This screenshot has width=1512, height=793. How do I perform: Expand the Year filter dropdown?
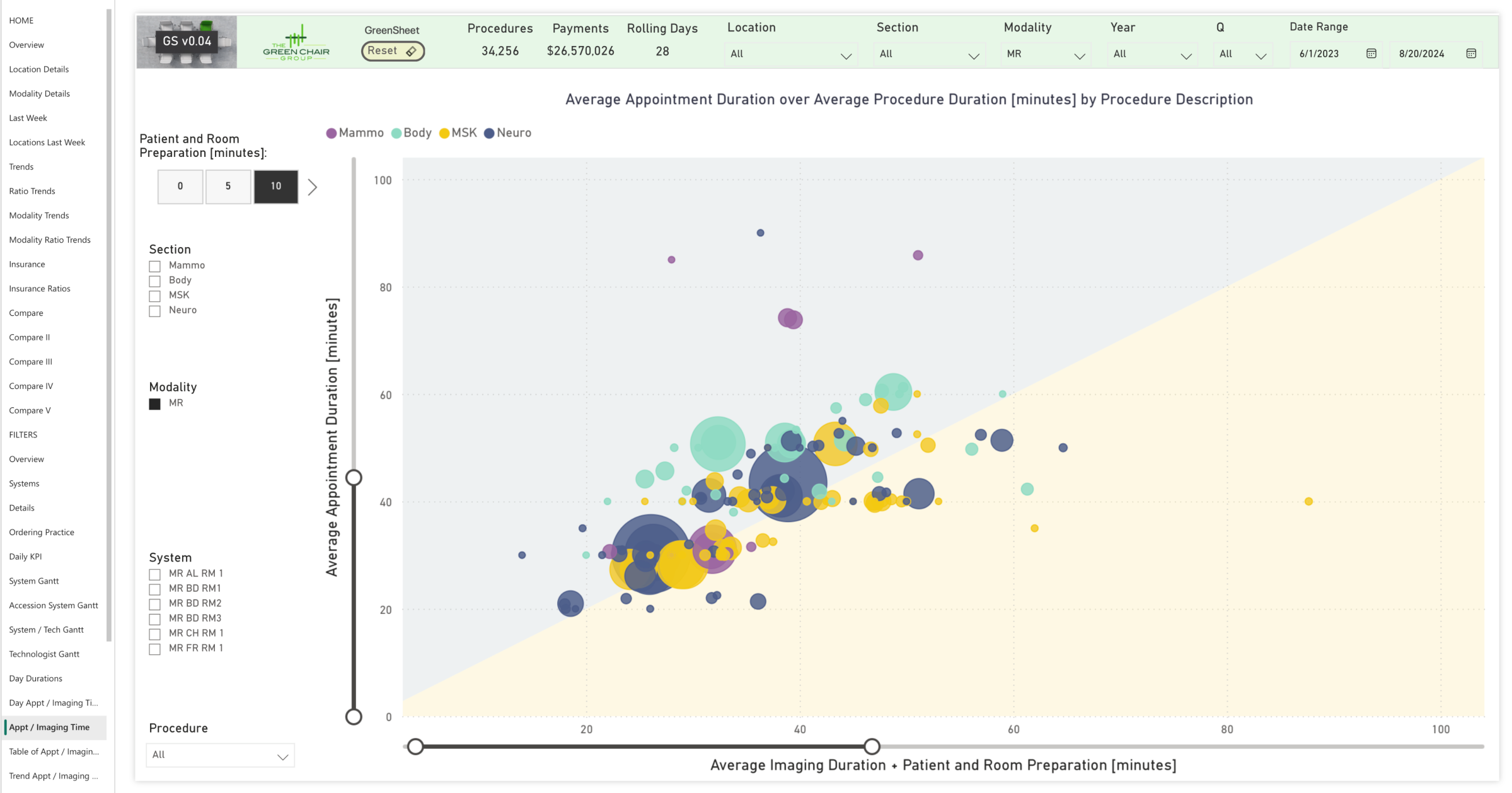pos(1151,54)
